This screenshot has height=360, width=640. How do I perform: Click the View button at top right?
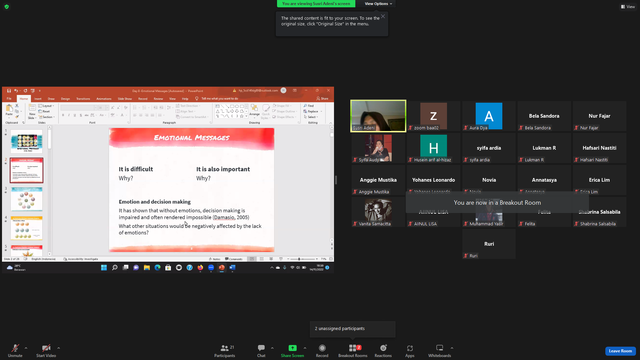[x=628, y=7]
